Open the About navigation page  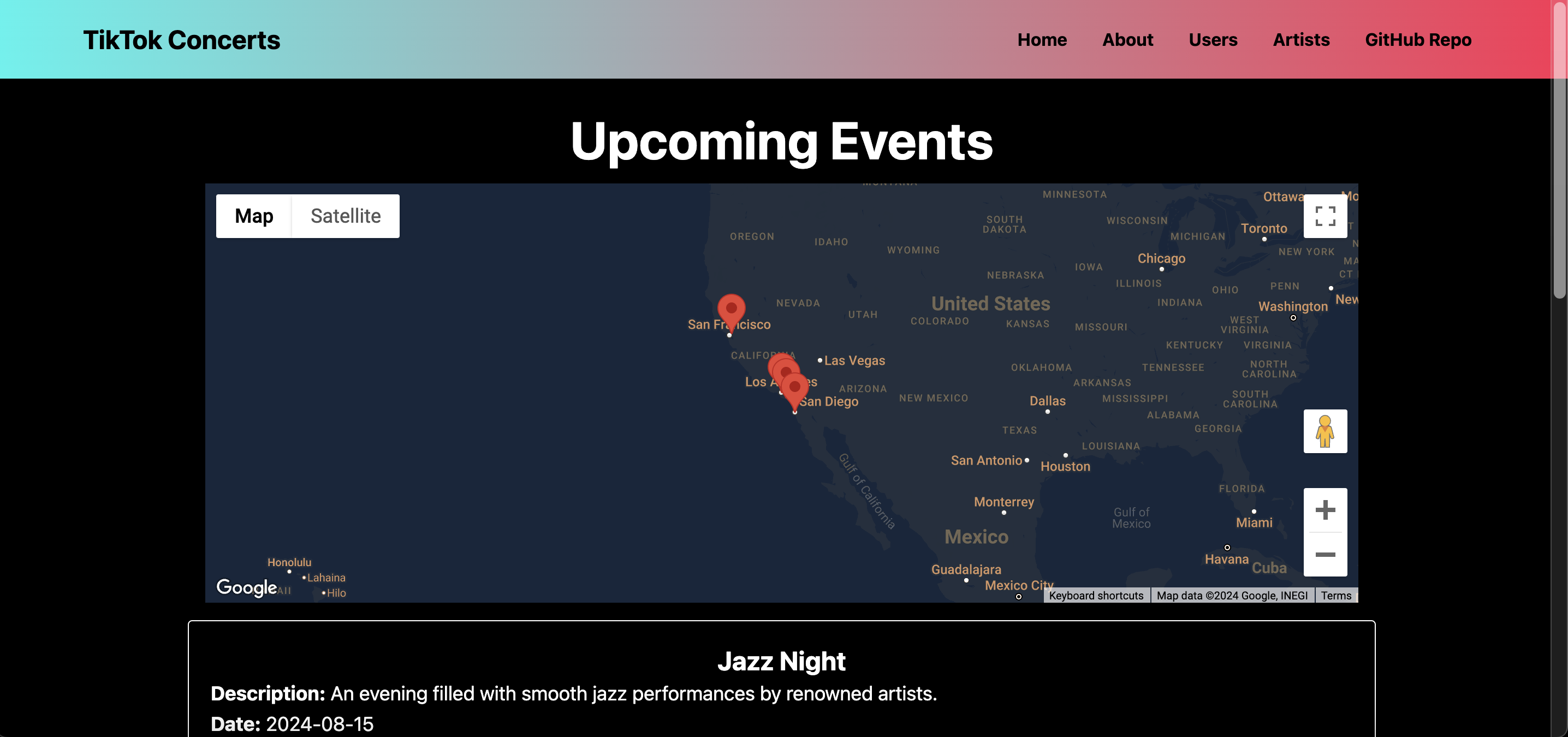click(x=1128, y=39)
